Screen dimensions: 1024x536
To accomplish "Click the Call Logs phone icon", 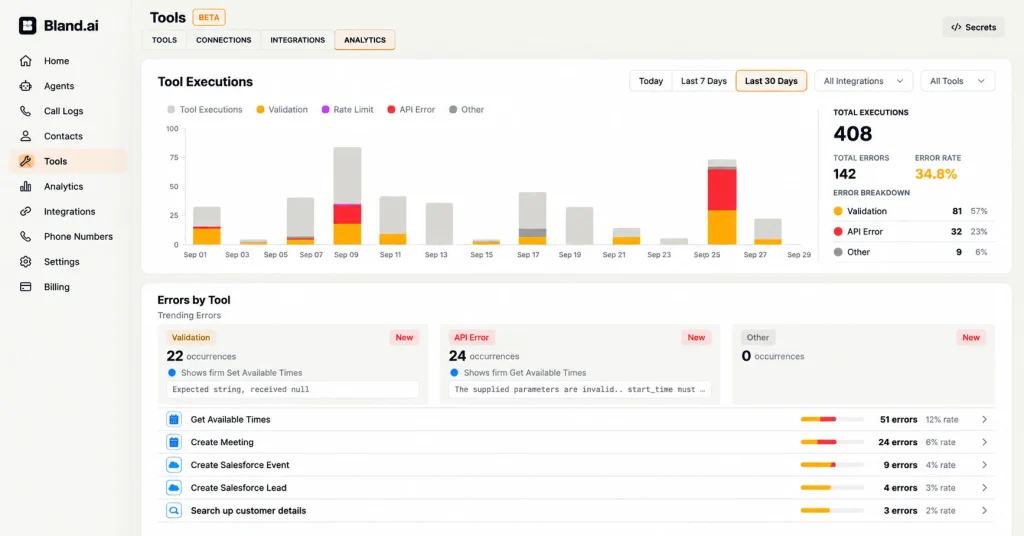I will coord(25,111).
